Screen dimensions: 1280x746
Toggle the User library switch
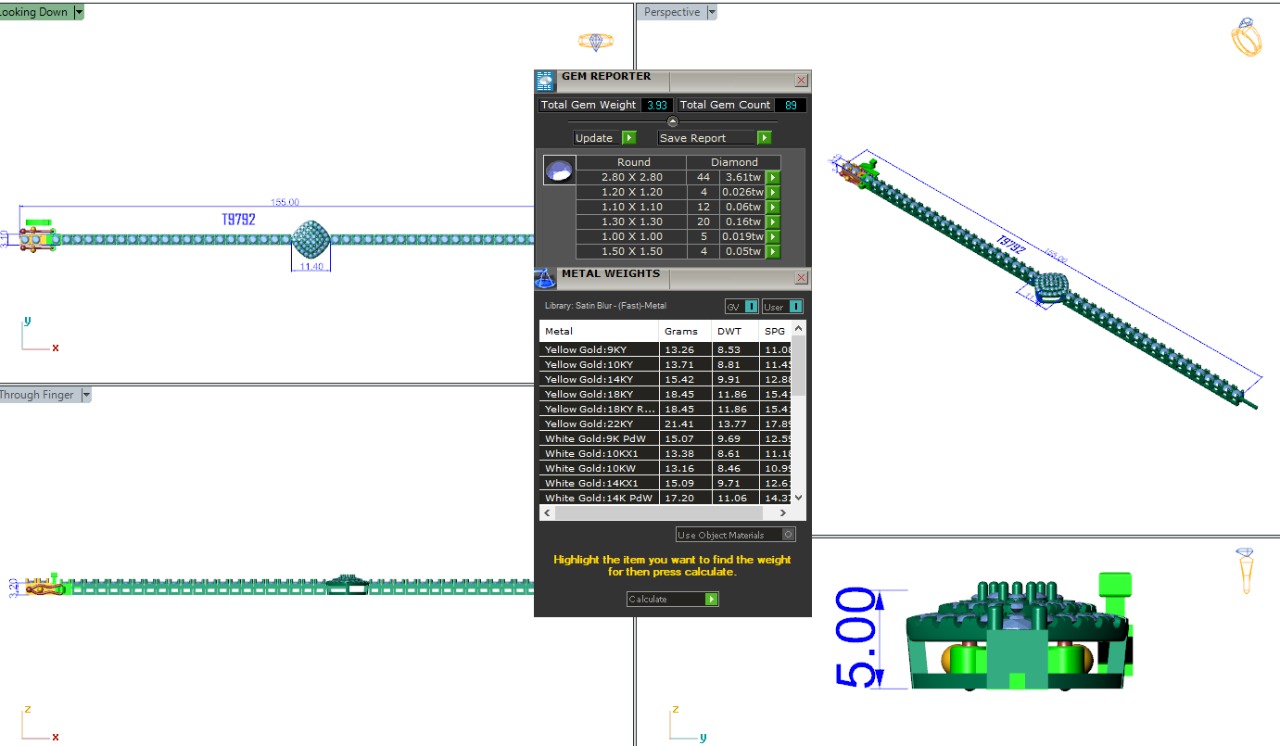pyautogui.click(x=782, y=306)
